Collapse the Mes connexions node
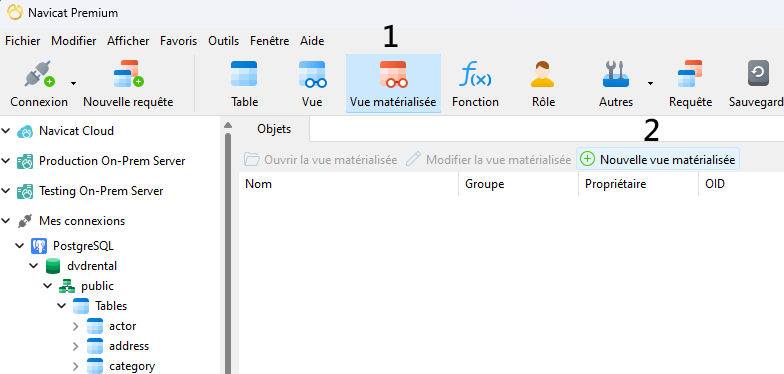The height and width of the screenshot is (374, 784). click(6, 221)
